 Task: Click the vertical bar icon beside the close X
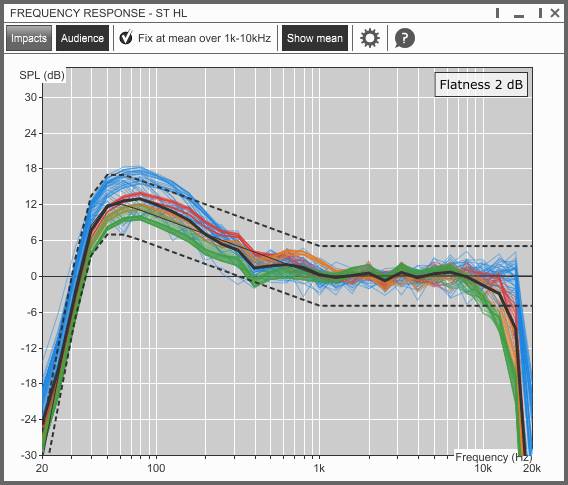tap(540, 13)
